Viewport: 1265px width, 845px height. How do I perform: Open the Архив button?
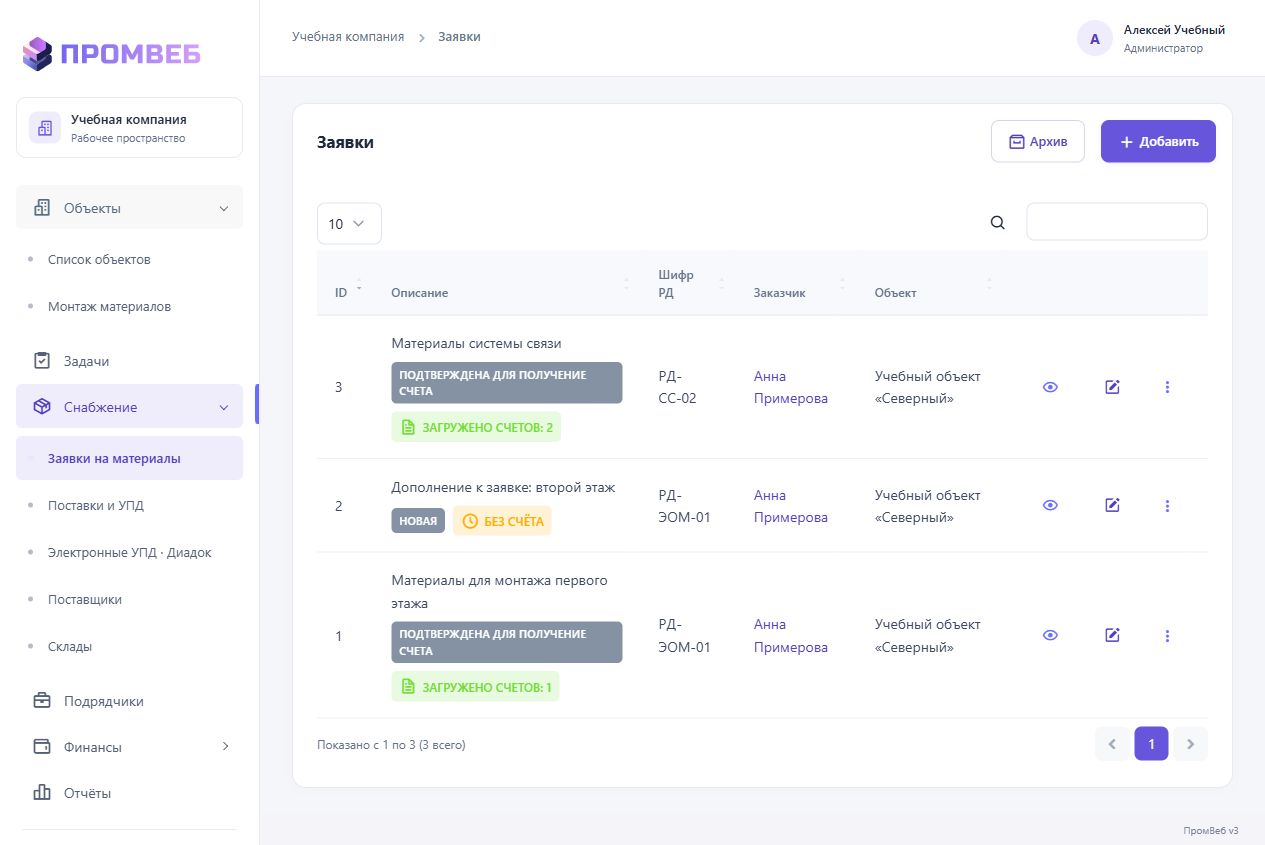(x=1038, y=141)
